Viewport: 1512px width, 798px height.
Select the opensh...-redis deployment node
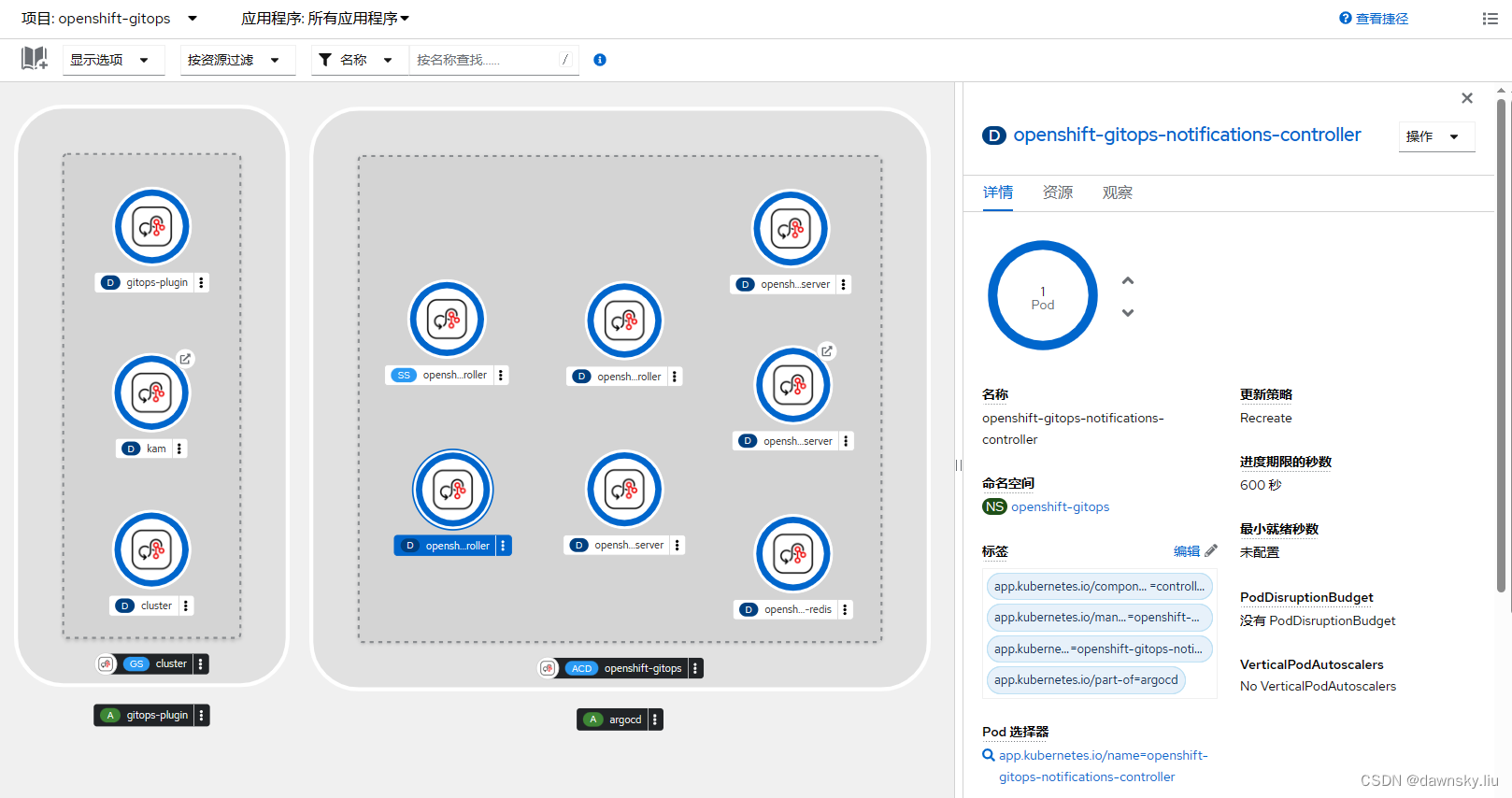coord(793,554)
